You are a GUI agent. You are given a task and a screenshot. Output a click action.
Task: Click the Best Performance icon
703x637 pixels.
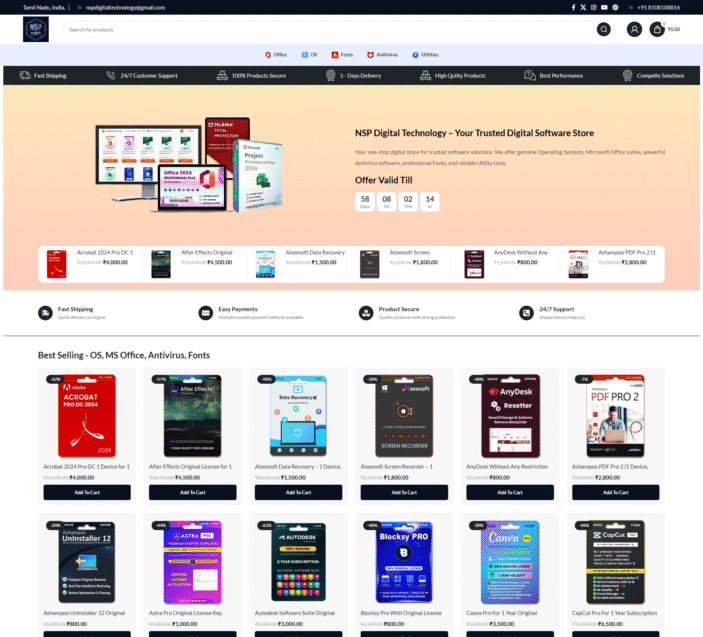pyautogui.click(x=529, y=75)
